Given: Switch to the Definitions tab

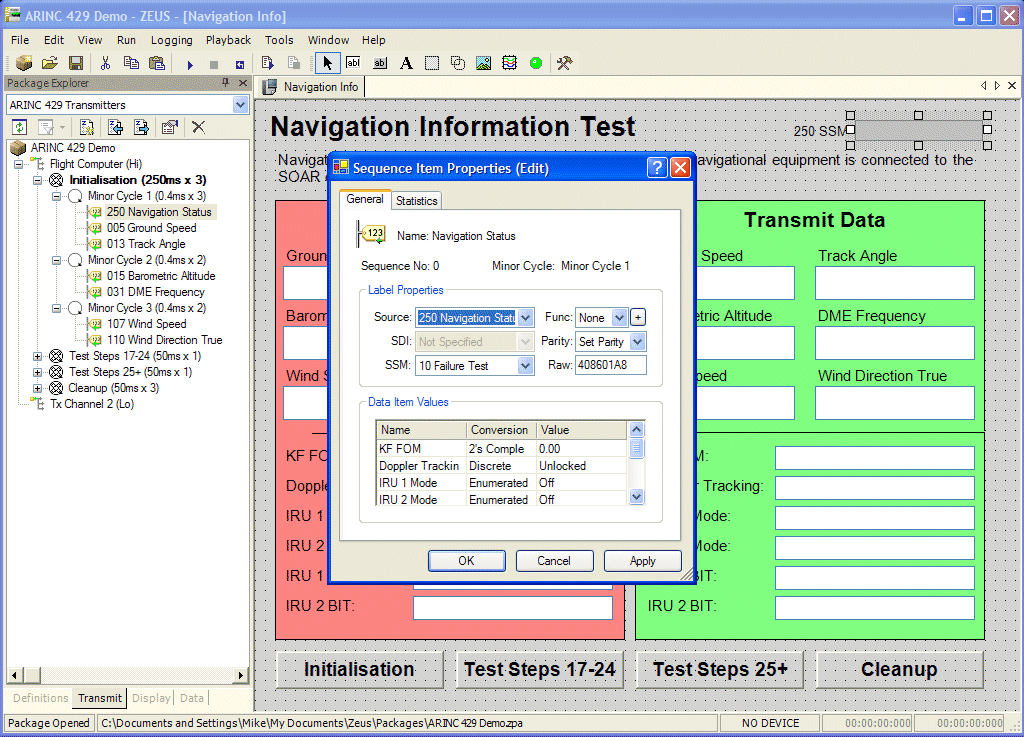Looking at the screenshot, I should coord(40,698).
